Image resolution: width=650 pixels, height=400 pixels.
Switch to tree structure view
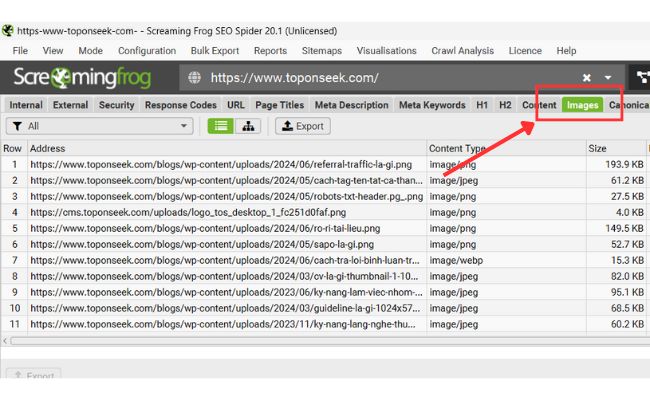tap(247, 126)
